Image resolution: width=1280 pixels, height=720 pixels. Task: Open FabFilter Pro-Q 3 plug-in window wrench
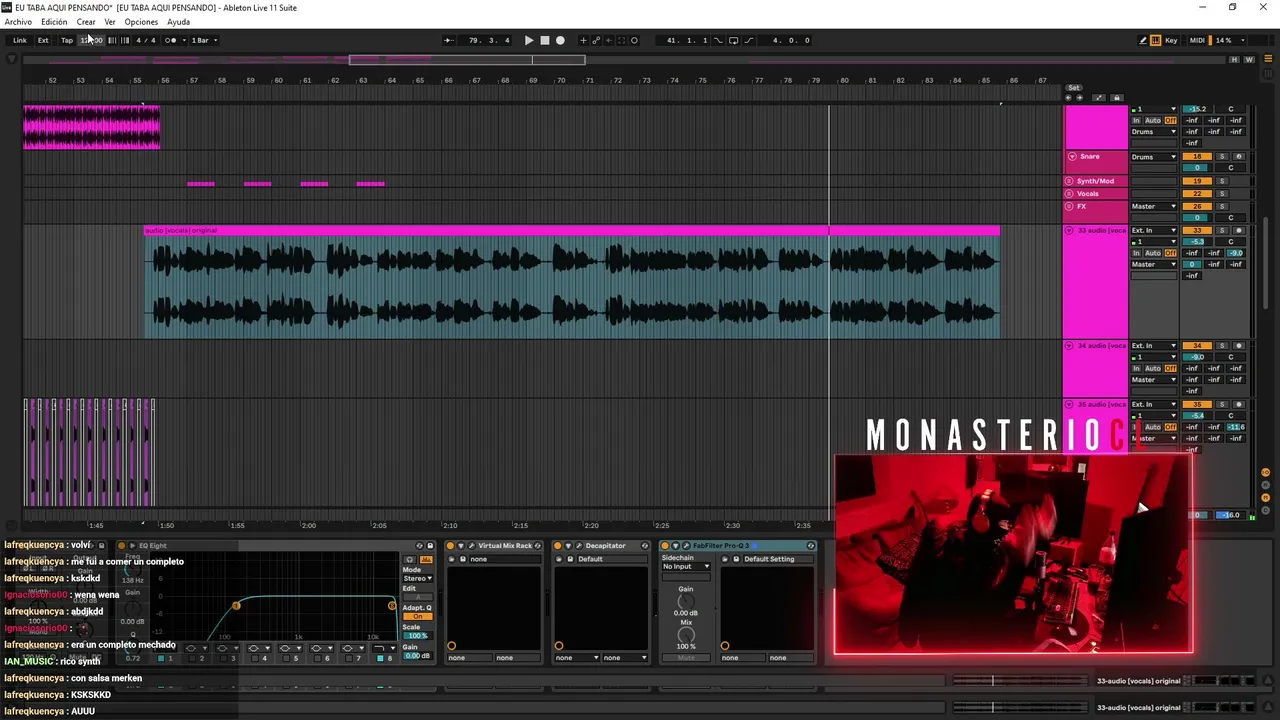tap(685, 546)
